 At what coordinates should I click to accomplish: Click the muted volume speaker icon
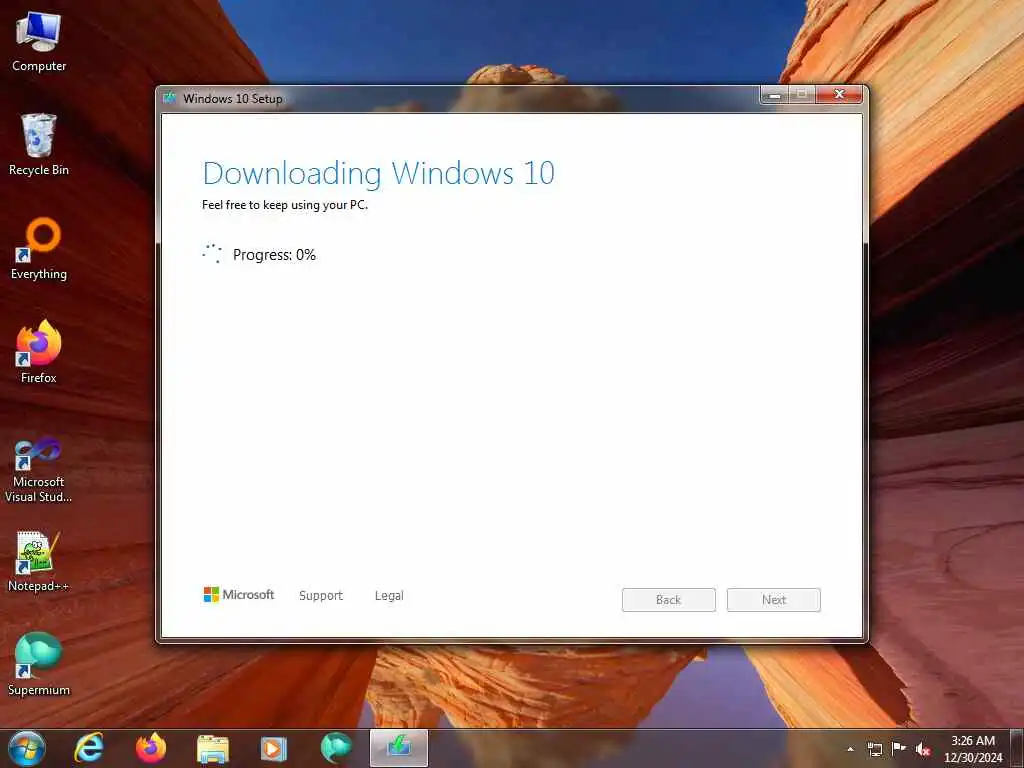[923, 749]
